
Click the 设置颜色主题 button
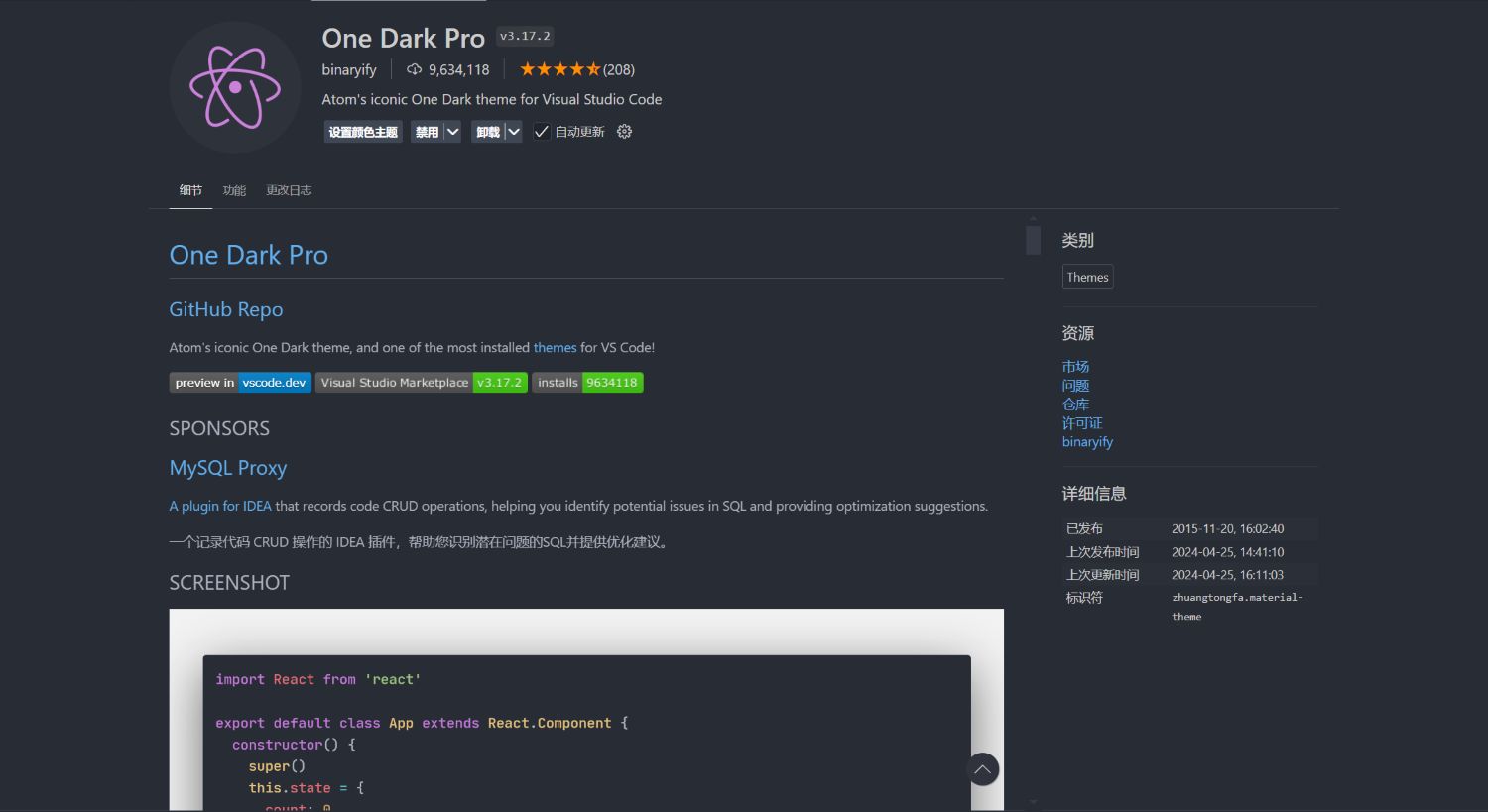coord(363,132)
